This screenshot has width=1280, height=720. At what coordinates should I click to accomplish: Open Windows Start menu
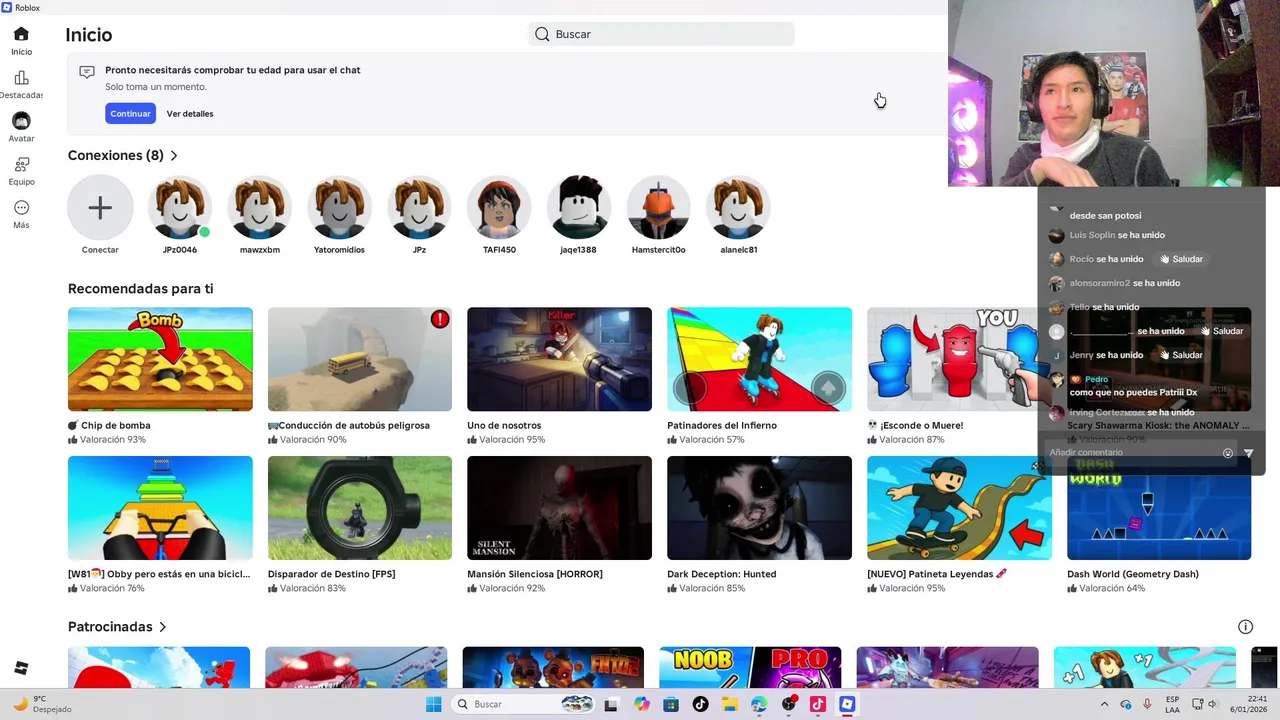433,704
